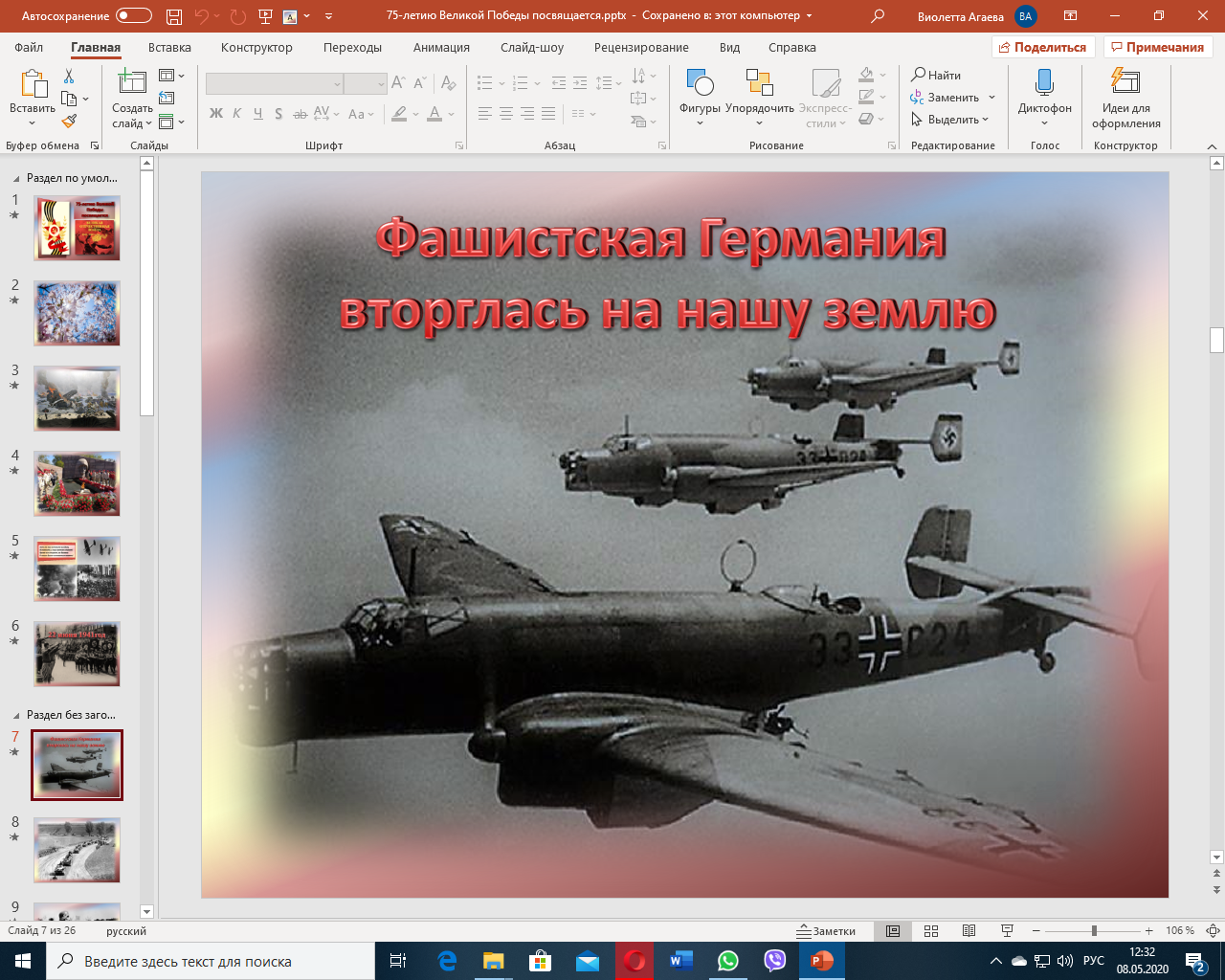Switch to Slide Sorter view in status bar
The height and width of the screenshot is (980, 1225).
pos(931,931)
